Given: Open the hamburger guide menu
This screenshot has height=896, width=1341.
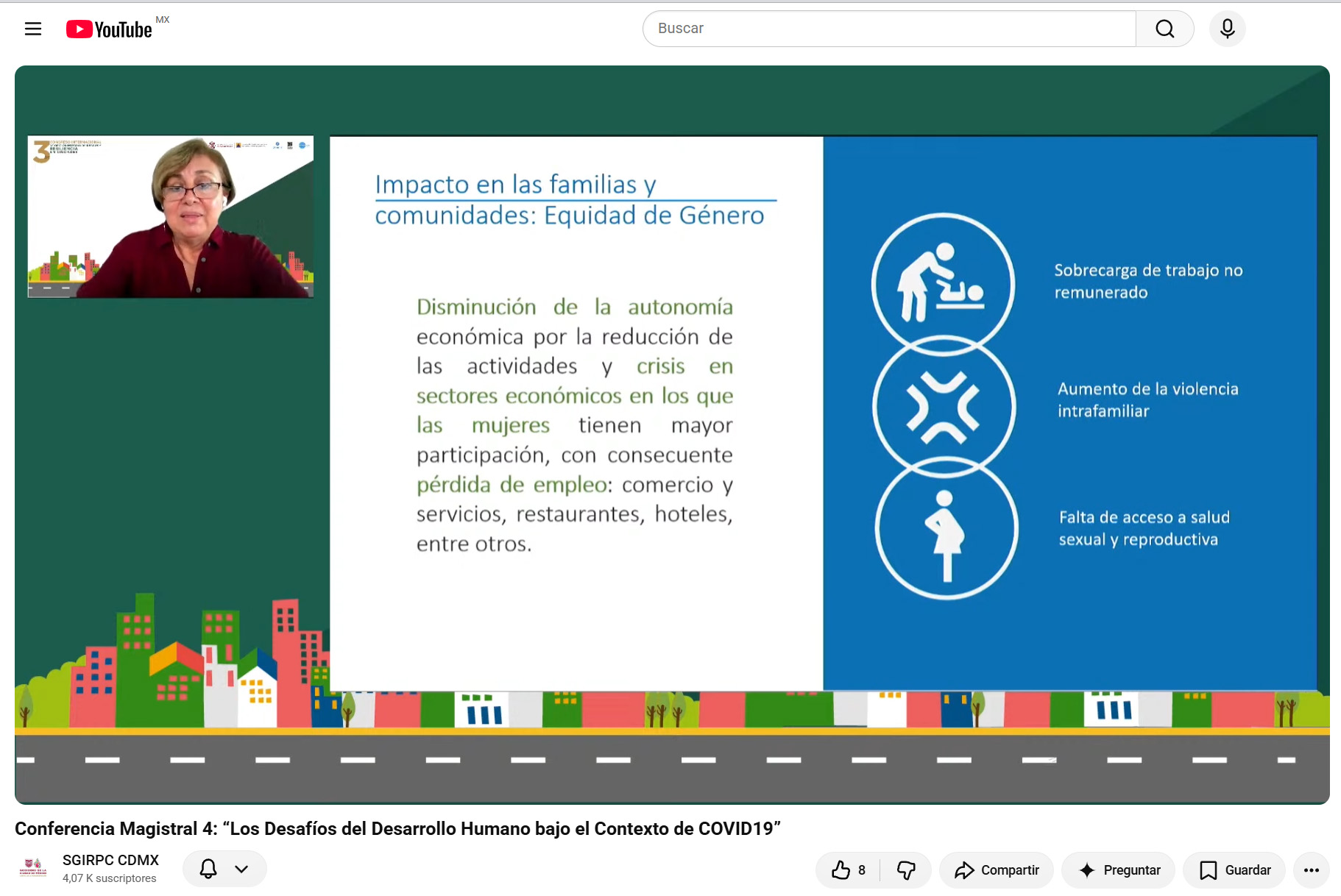Looking at the screenshot, I should pos(33,29).
